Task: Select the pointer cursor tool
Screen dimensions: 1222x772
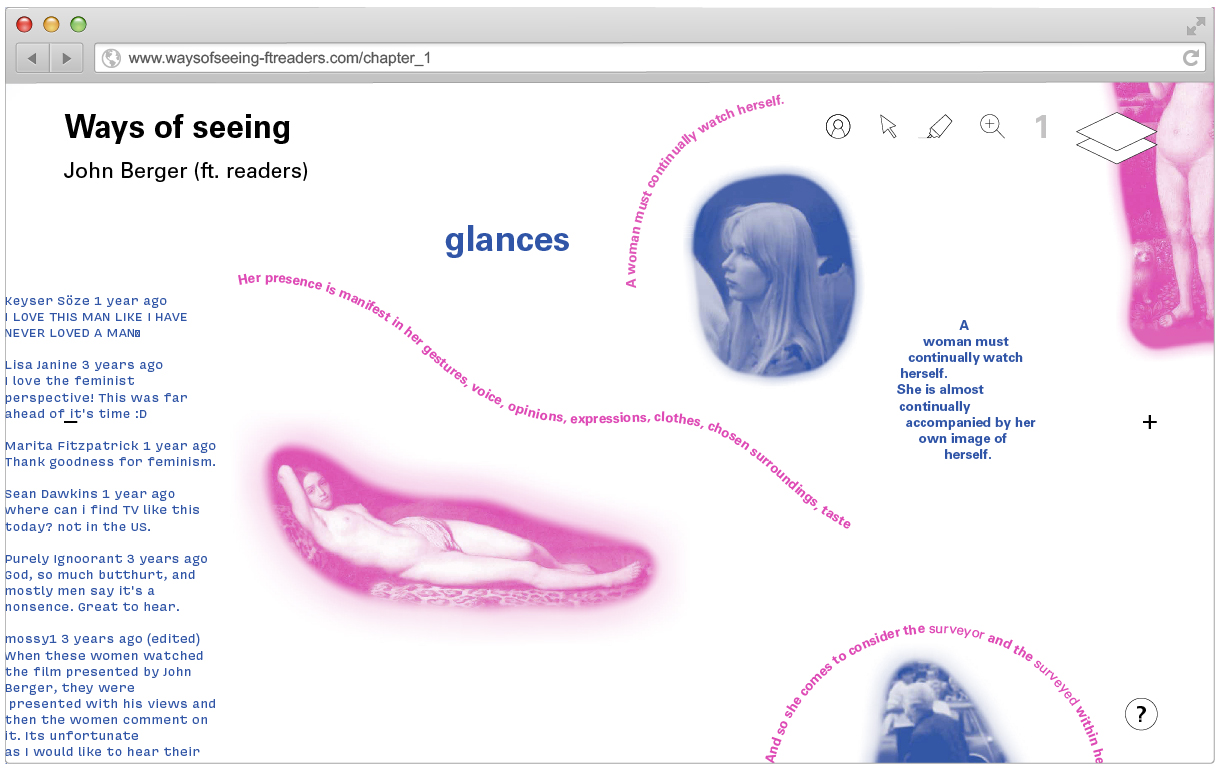Action: (888, 126)
